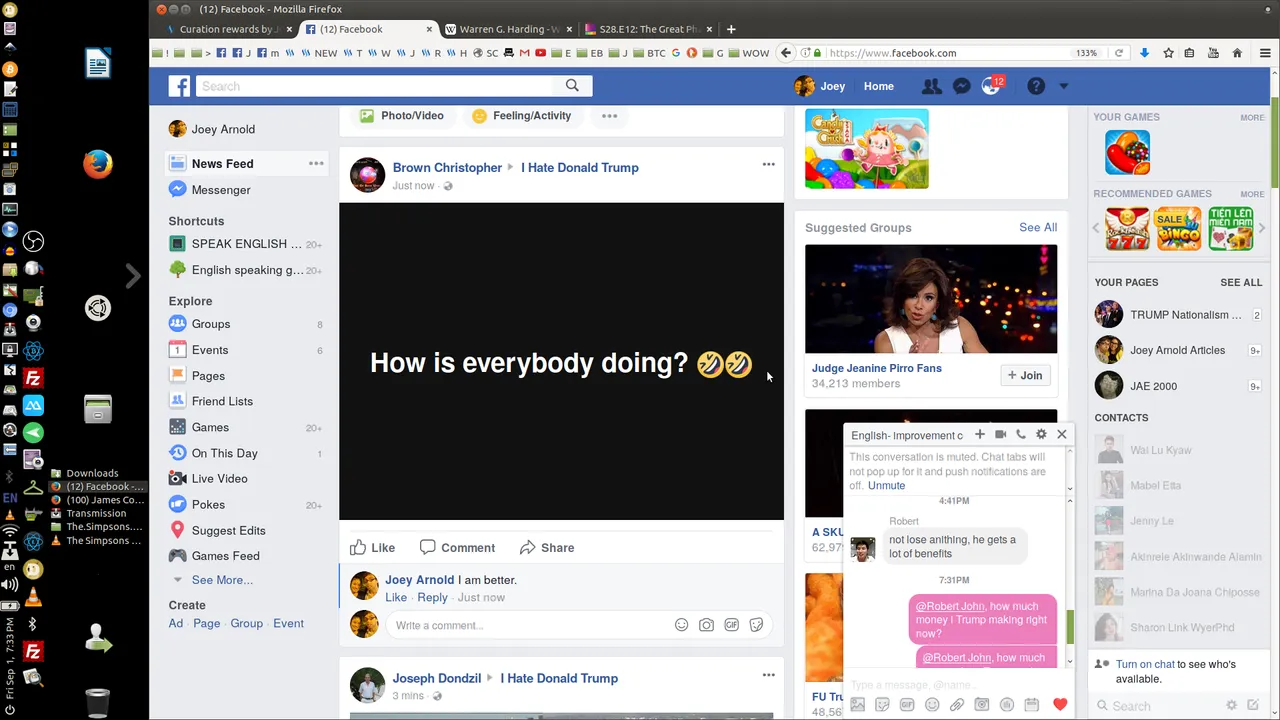
Task: Select Messenger in left sidebar
Action: pyautogui.click(x=221, y=190)
